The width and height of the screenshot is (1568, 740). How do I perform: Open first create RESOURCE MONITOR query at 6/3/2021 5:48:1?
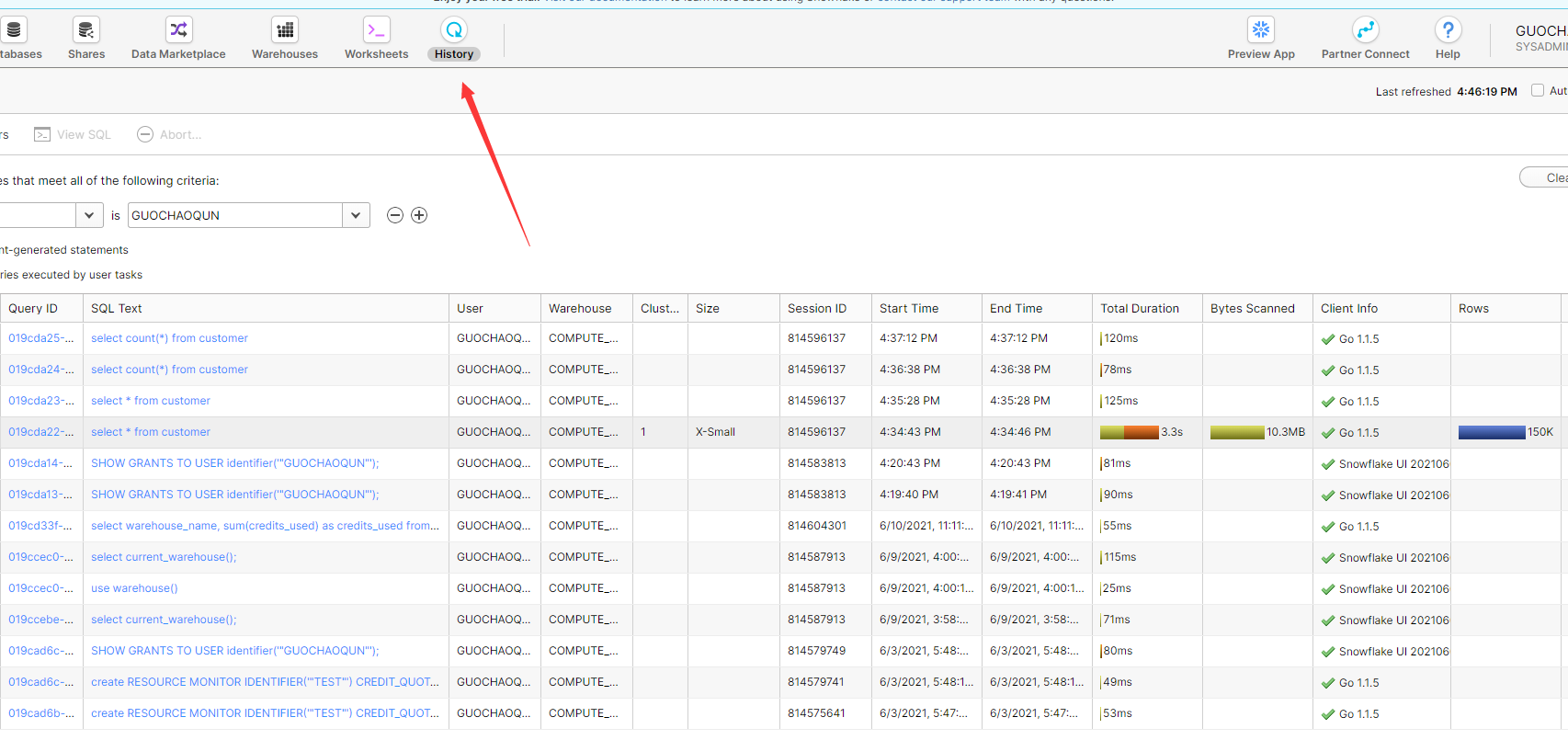click(x=265, y=682)
